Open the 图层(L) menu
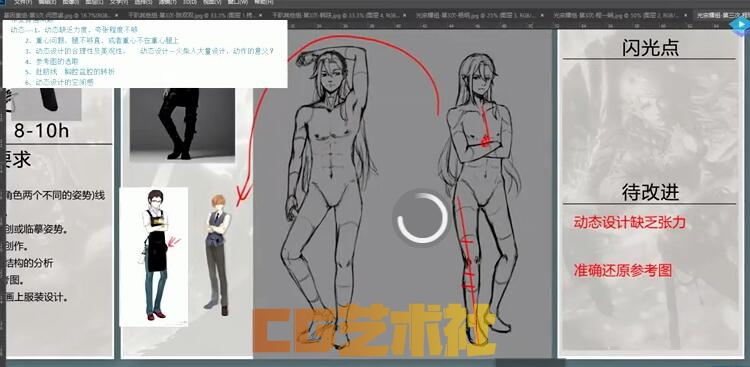Viewport: 750px width, 367px height. click(94, 2)
